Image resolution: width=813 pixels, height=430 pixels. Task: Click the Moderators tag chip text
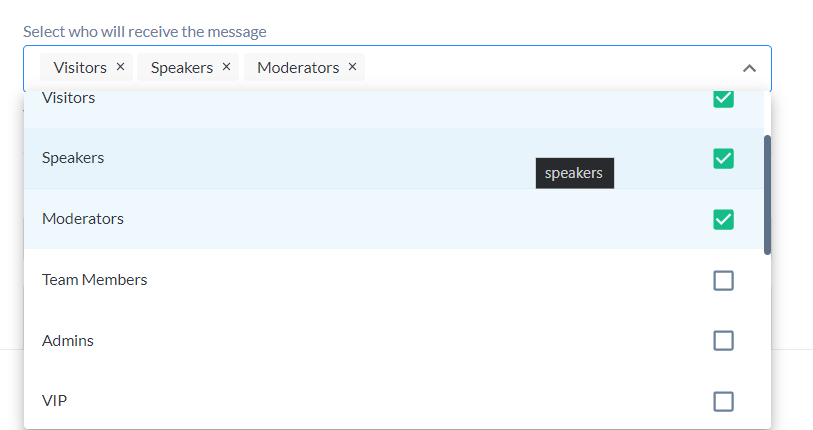coord(298,67)
